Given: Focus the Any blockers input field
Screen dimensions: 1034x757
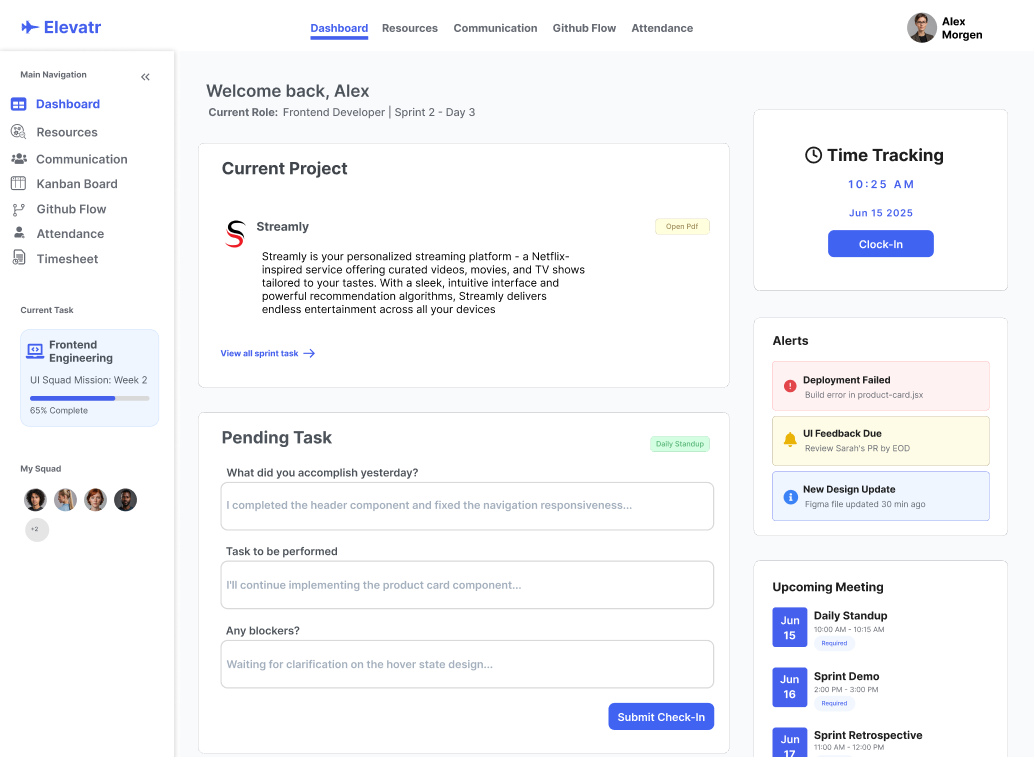Looking at the screenshot, I should 467,664.
